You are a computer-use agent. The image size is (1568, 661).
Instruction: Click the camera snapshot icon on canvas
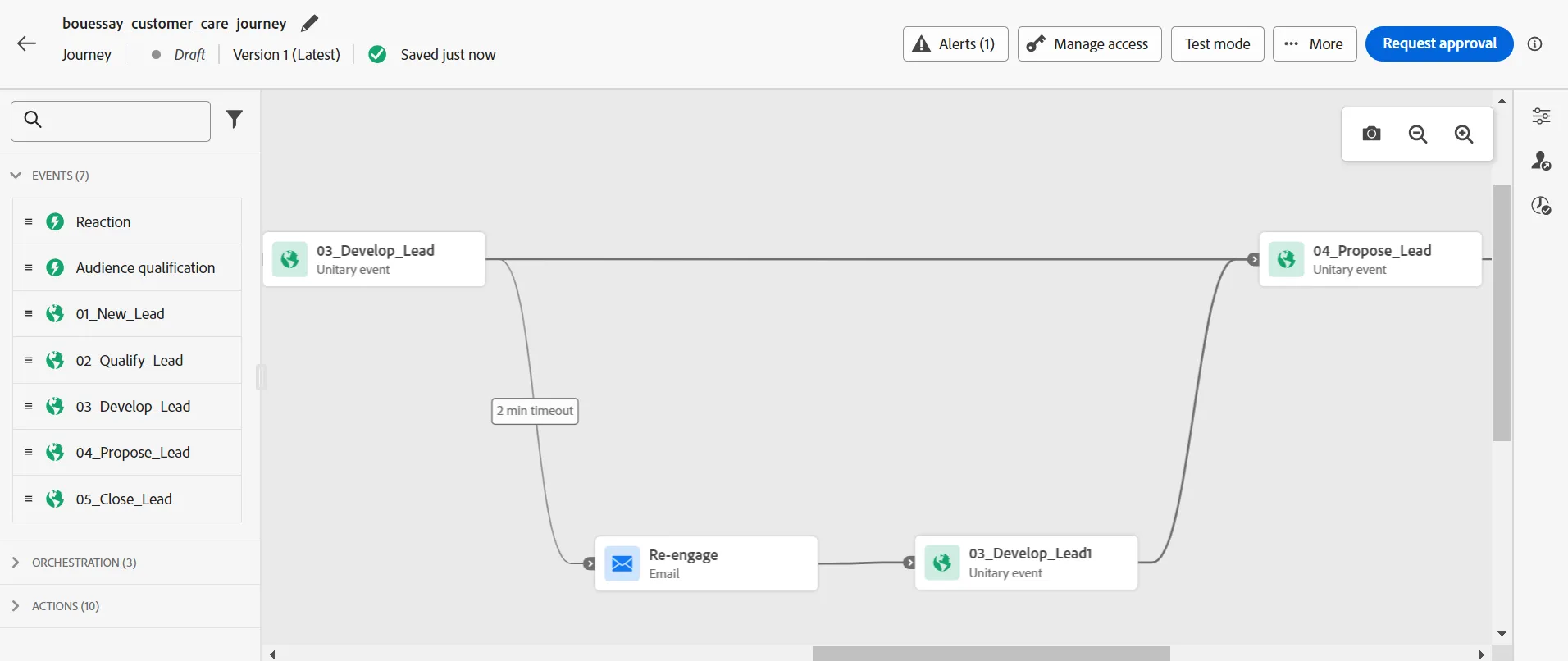[x=1371, y=134]
